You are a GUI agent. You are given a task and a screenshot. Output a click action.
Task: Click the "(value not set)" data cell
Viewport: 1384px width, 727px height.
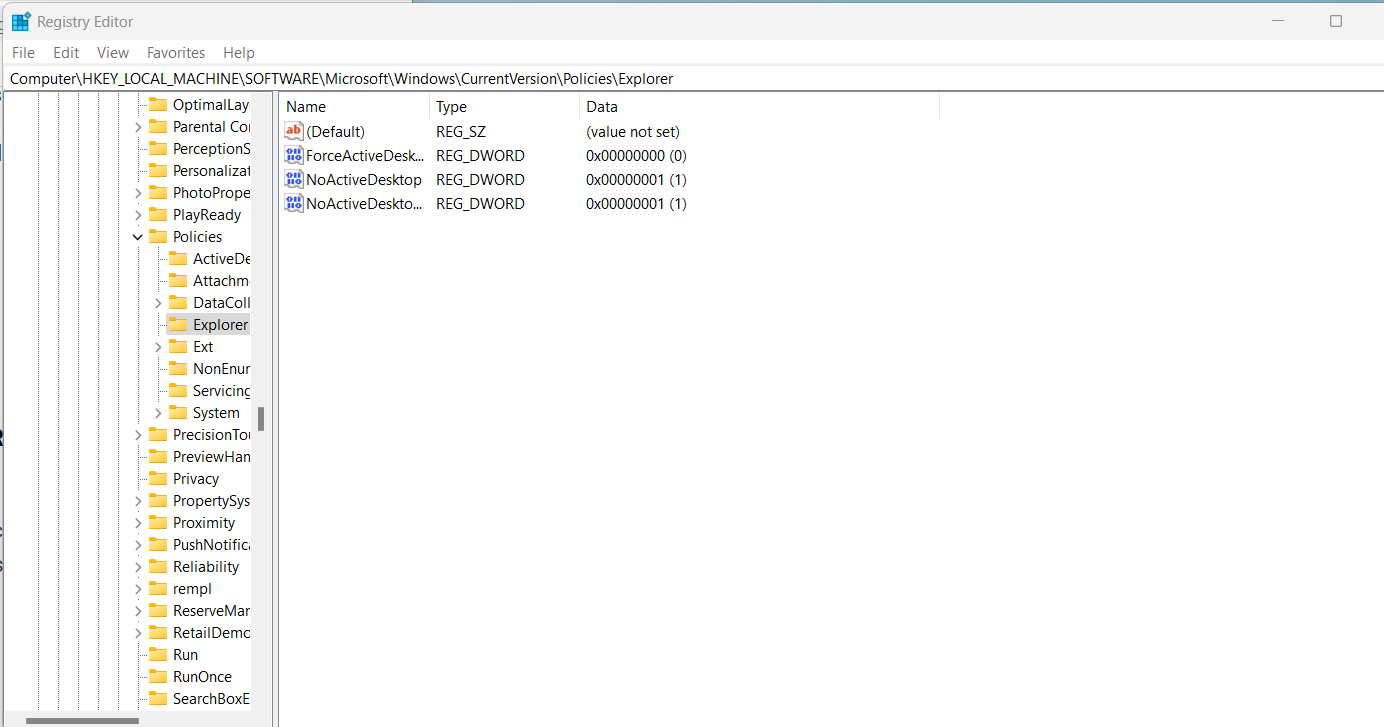point(633,132)
